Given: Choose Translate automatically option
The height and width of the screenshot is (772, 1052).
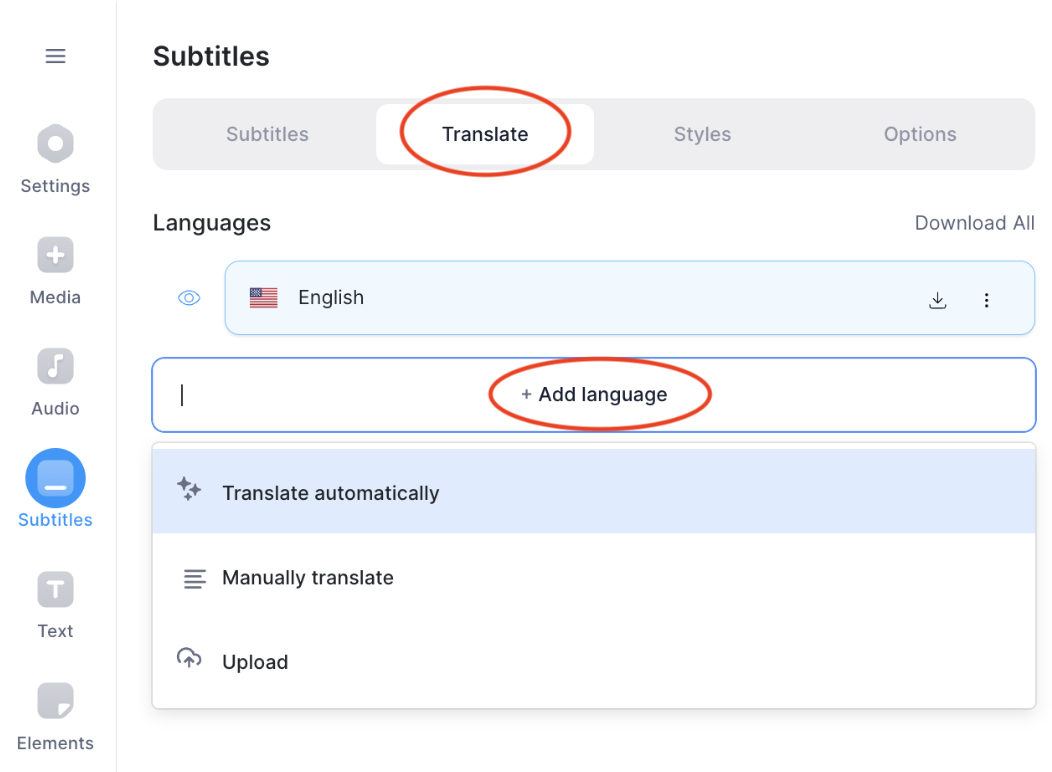Looking at the screenshot, I should click(594, 492).
